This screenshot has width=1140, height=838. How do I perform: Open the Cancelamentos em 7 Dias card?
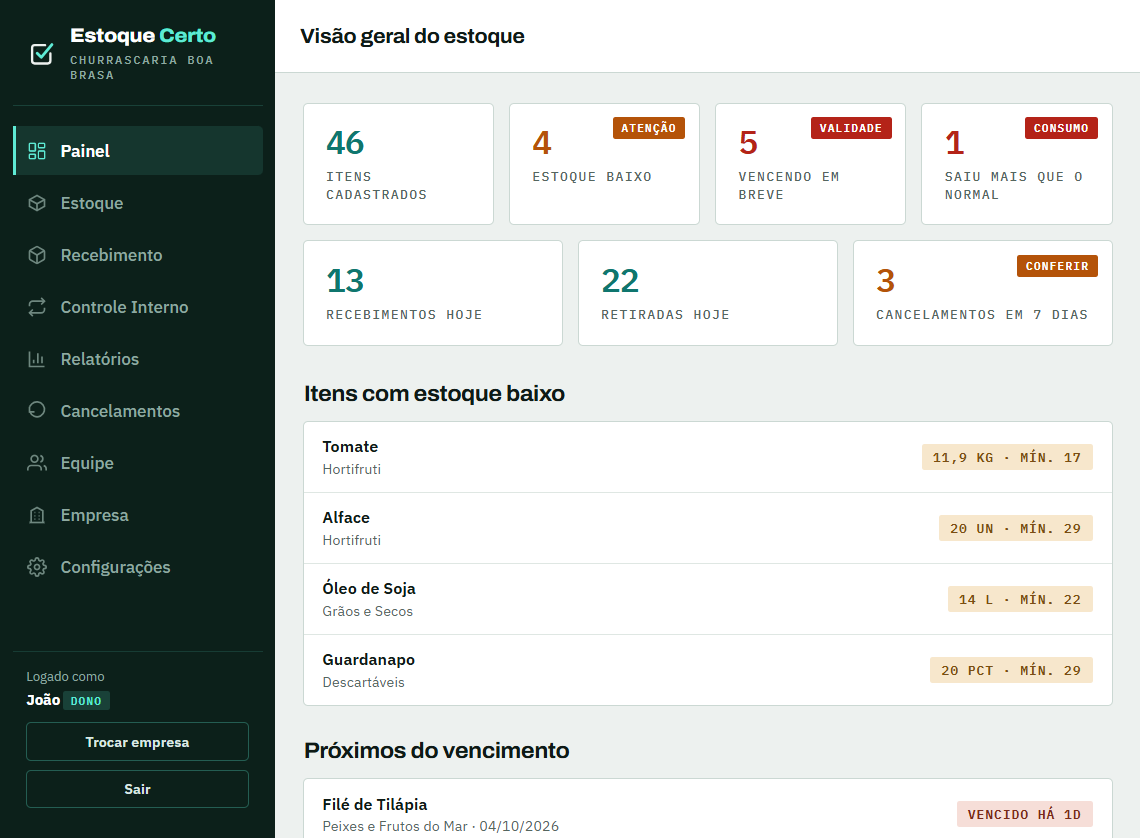click(983, 293)
